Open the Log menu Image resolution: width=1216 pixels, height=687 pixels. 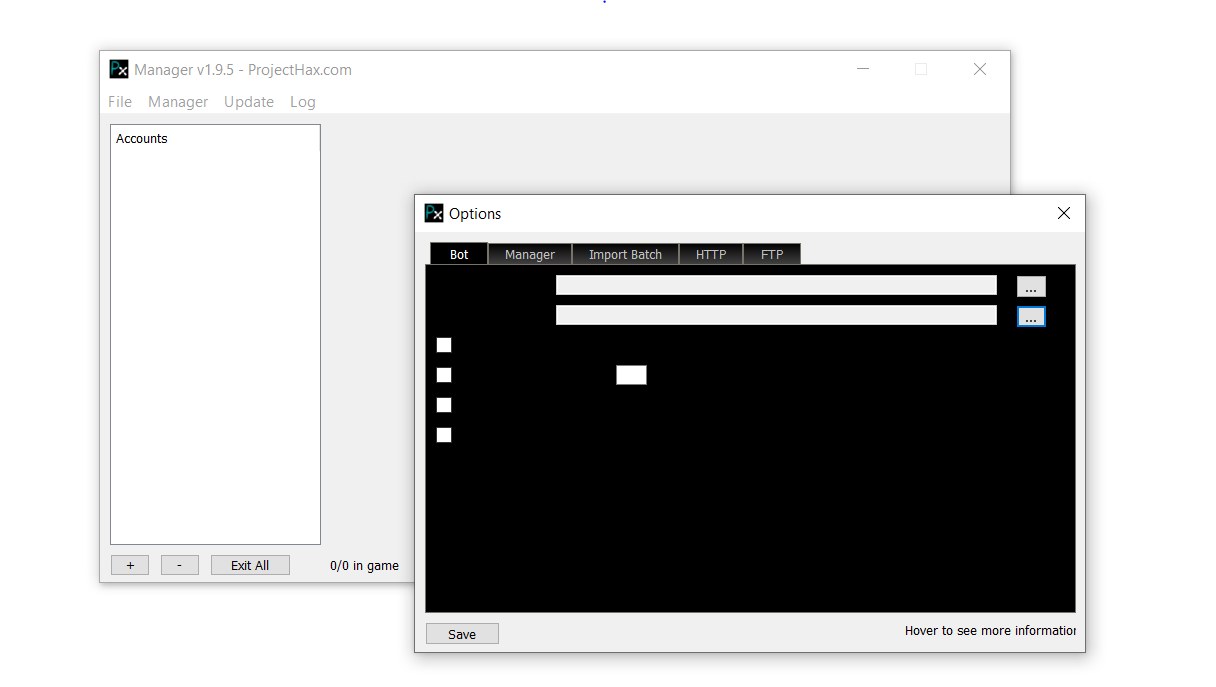click(303, 102)
